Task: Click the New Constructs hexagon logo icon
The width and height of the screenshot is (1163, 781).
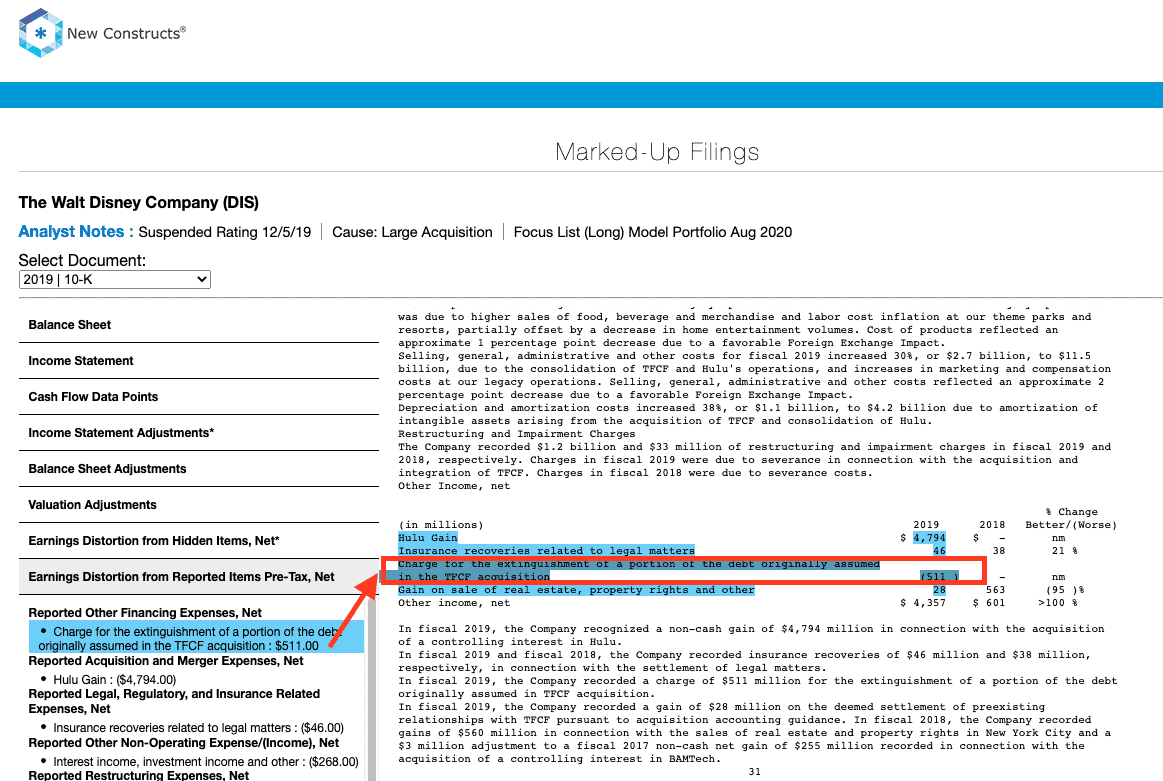Action: click(40, 33)
